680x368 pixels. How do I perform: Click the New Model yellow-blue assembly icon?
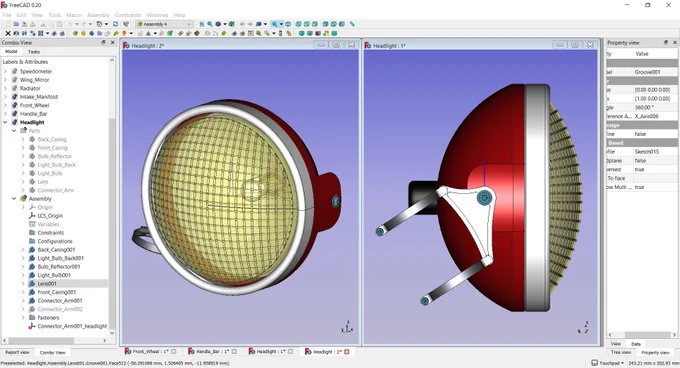click(x=75, y=33)
